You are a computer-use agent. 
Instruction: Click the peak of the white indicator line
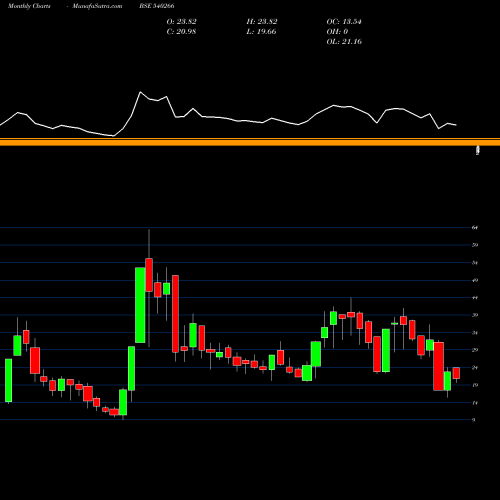tap(140, 92)
